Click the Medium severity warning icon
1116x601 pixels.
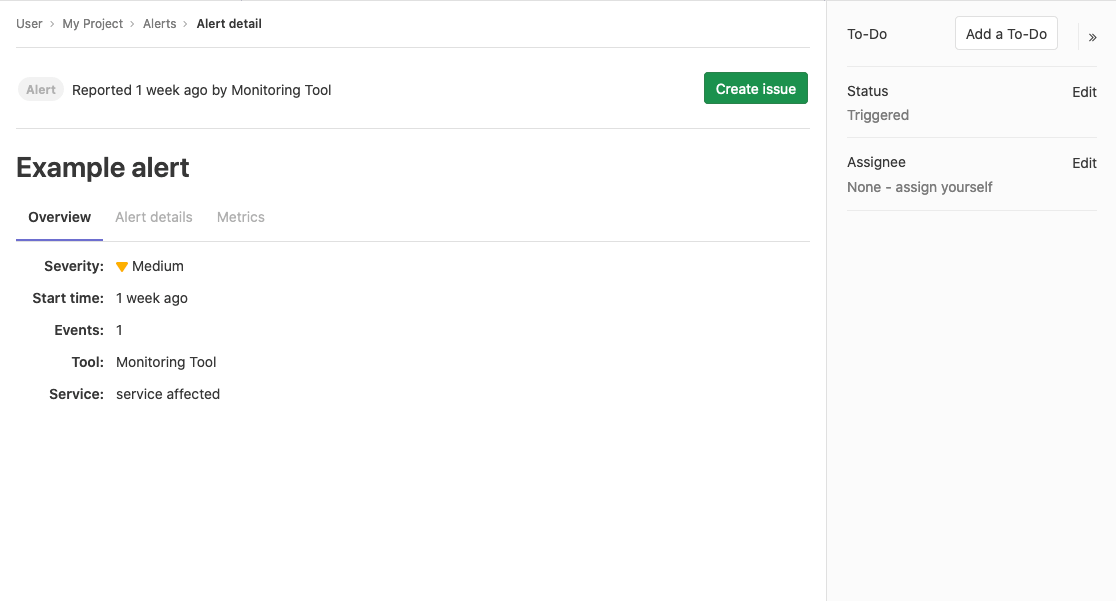pyautogui.click(x=121, y=266)
